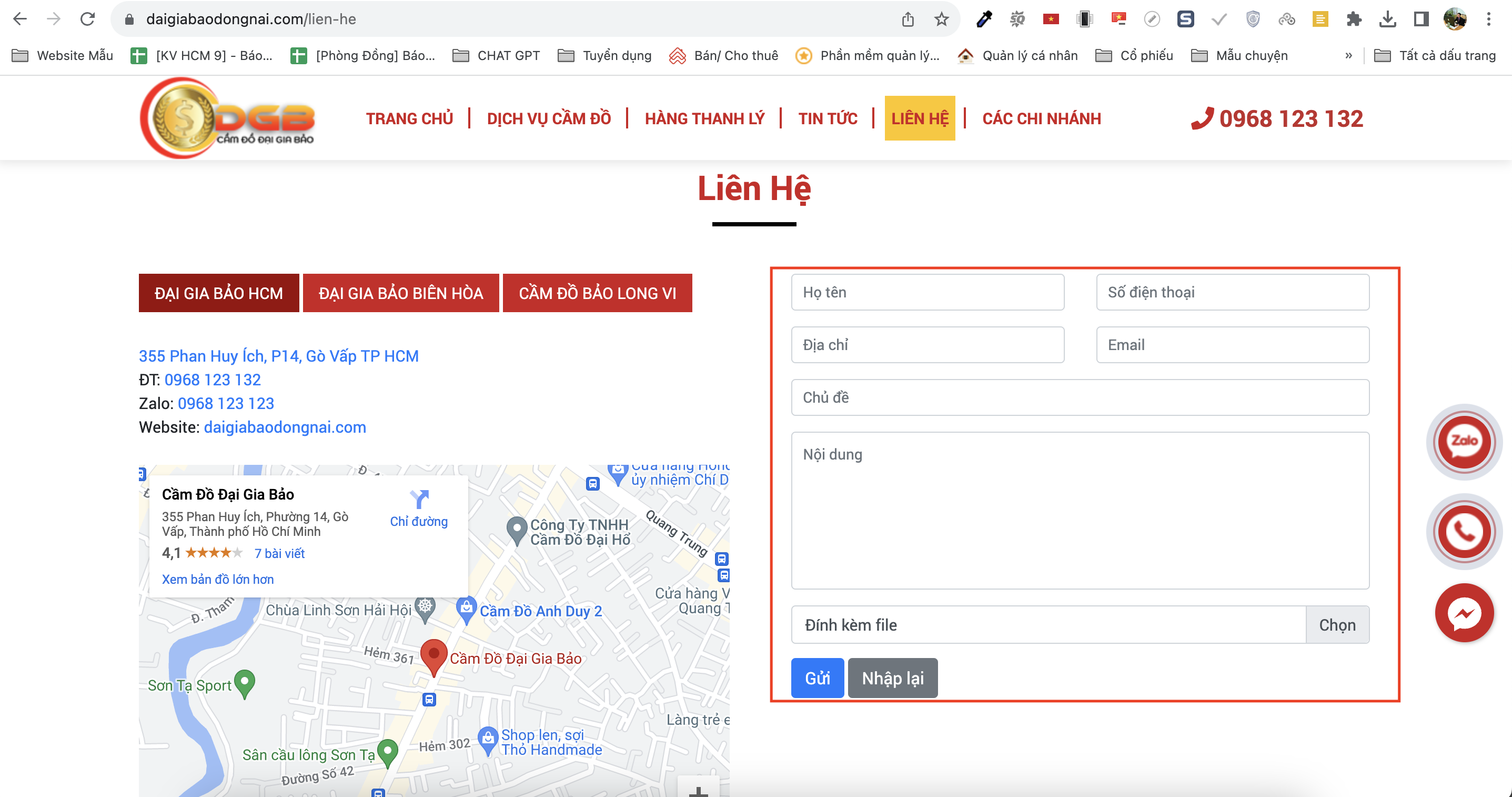The image size is (1512, 797).
Task: Click the share icon in the address bar
Action: tap(909, 18)
